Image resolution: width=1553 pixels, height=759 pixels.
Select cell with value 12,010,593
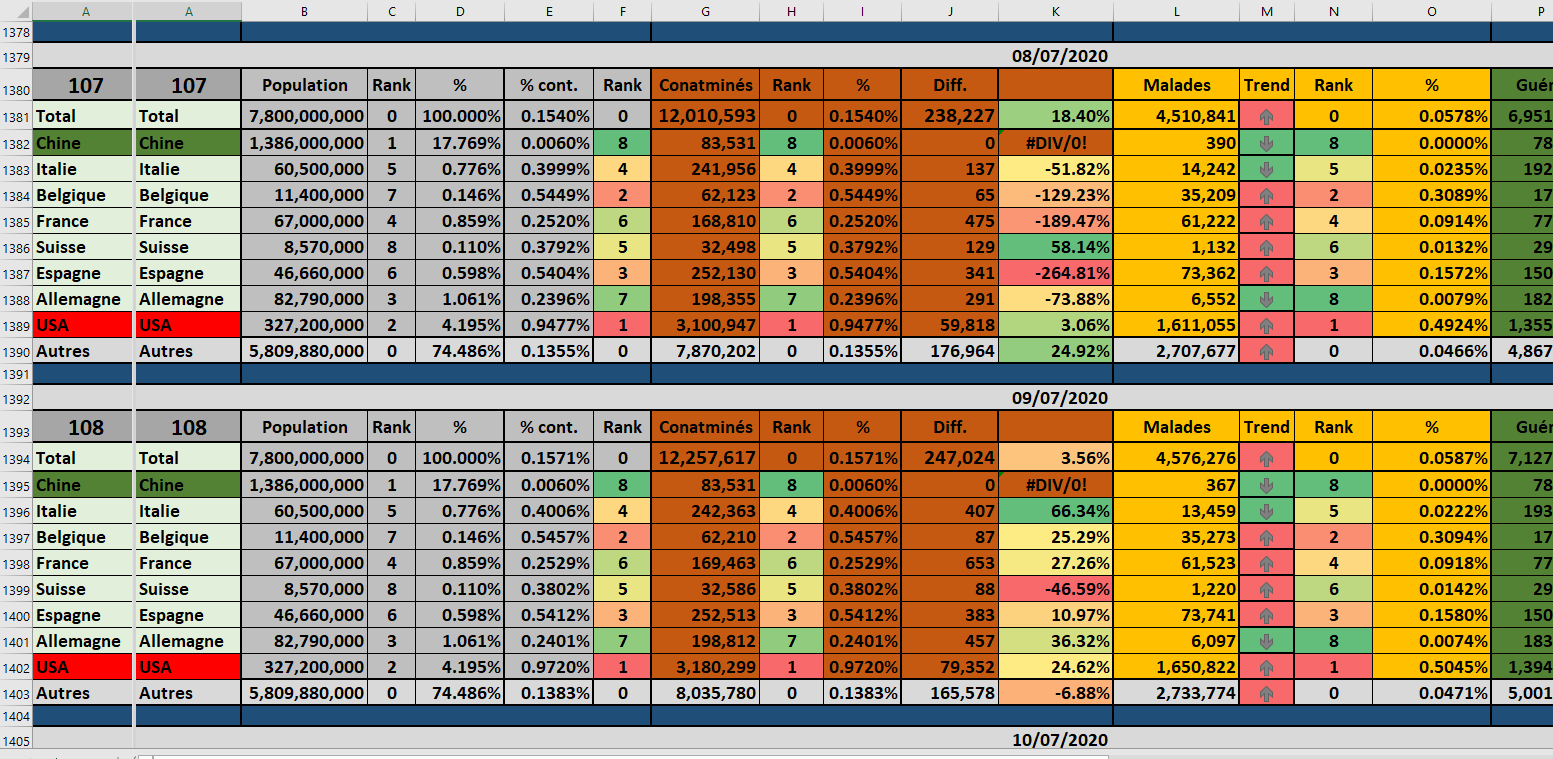click(x=705, y=116)
